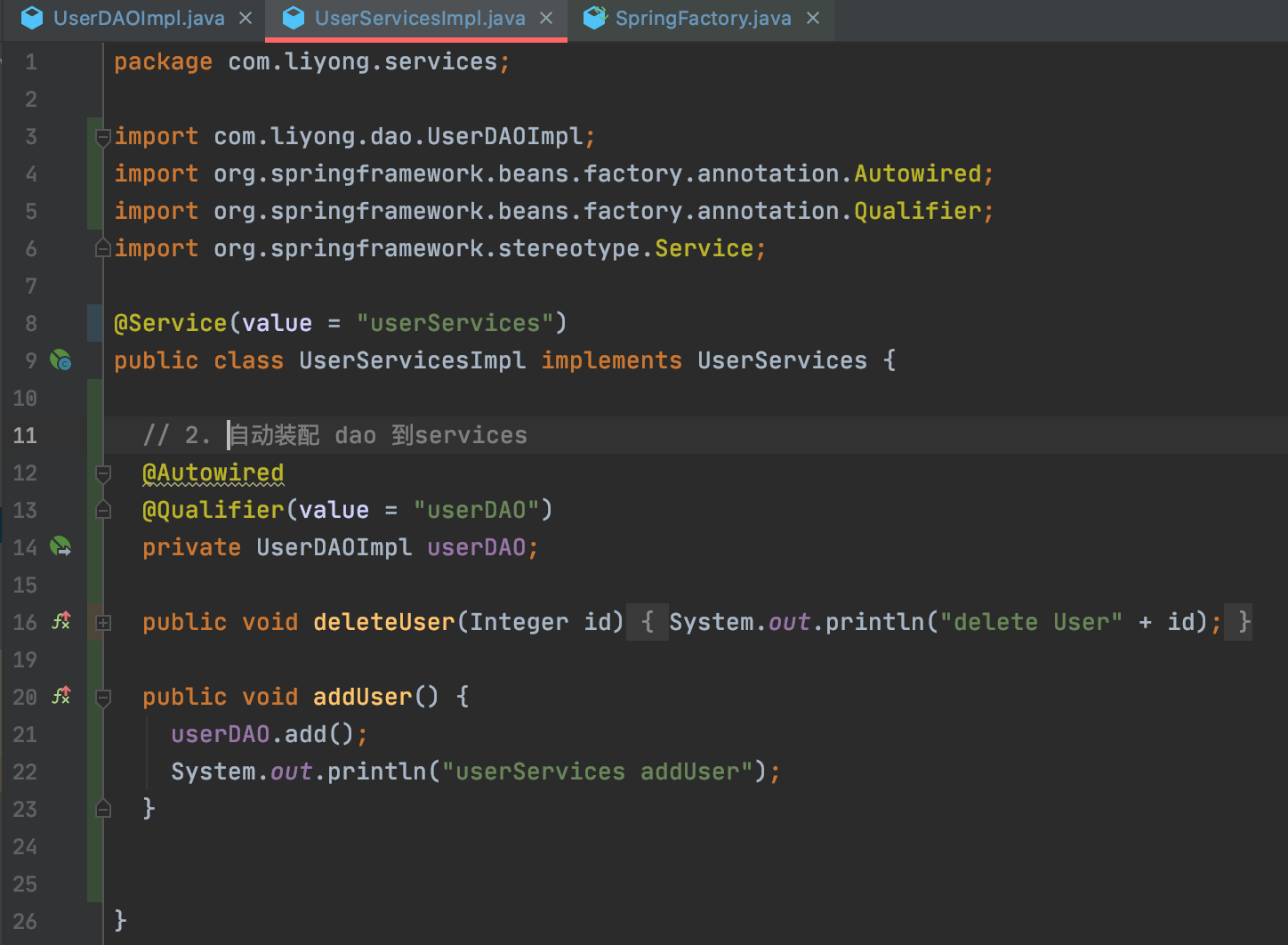
Task: Click the Service import on line 6
Action: [704, 248]
